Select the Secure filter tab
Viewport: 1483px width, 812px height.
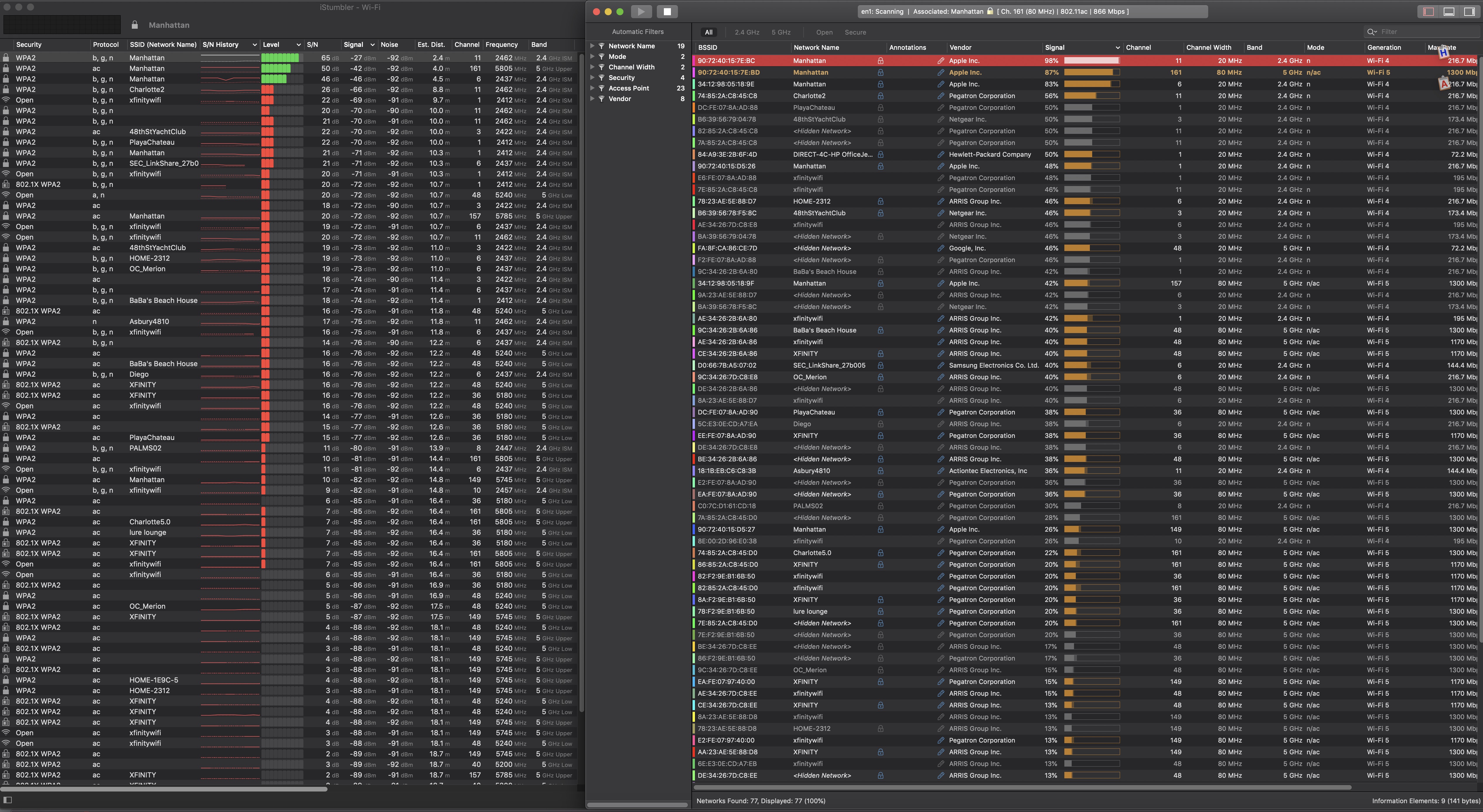855,32
